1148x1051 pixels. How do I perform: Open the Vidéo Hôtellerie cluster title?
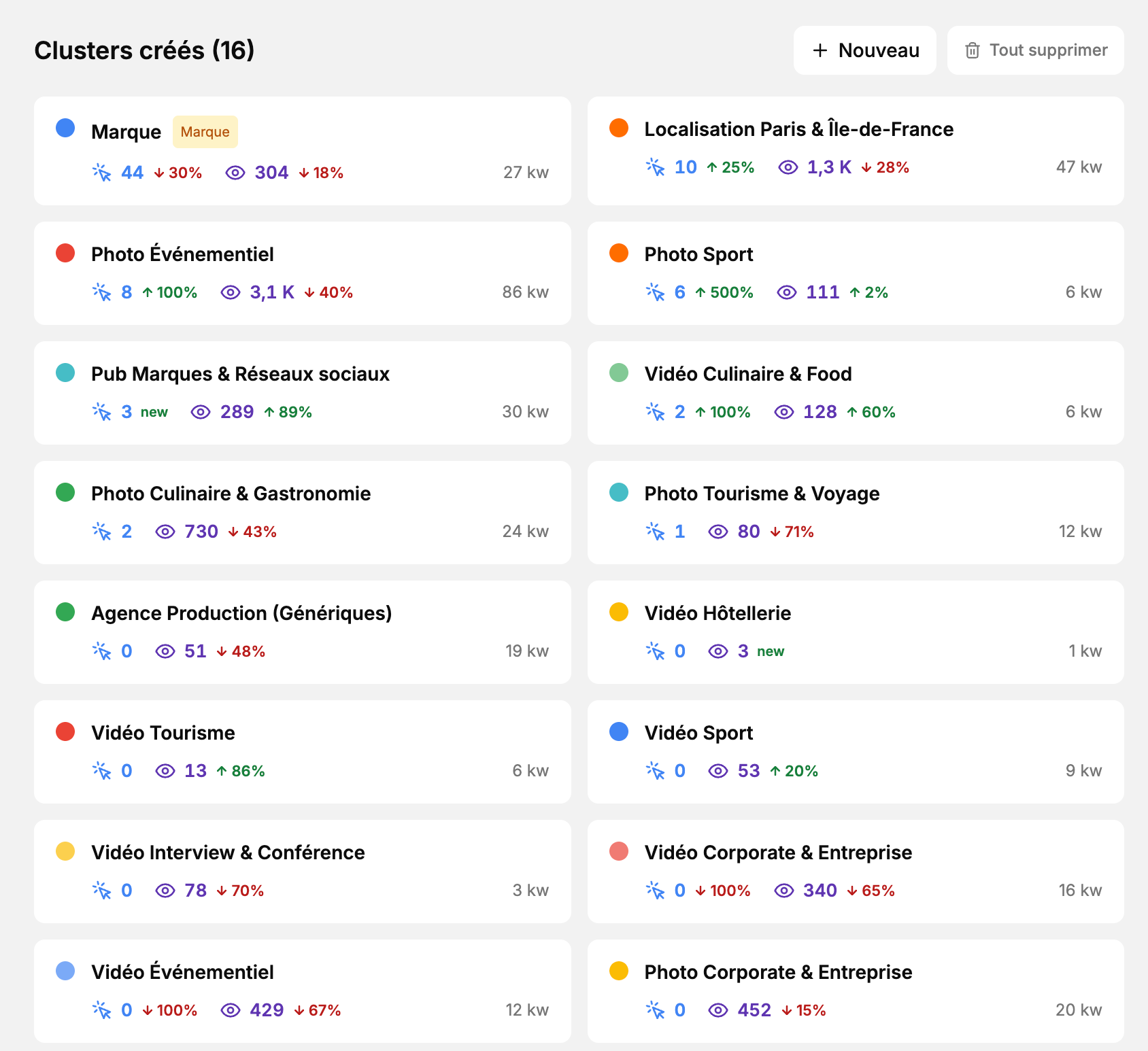click(x=718, y=613)
